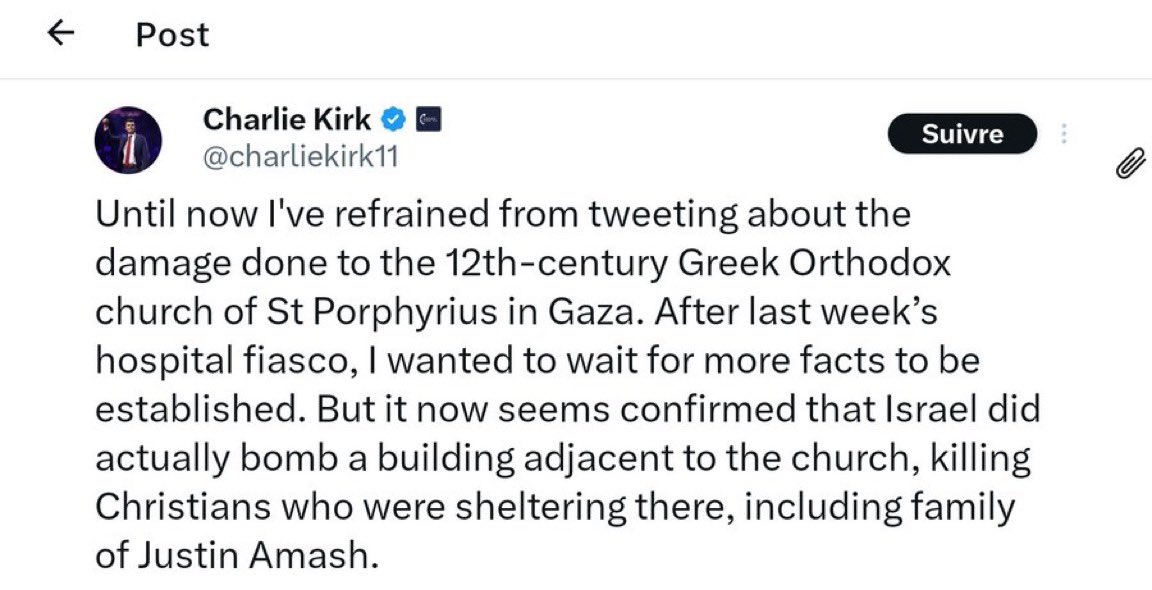
Task: Click the Post header title
Action: pyautogui.click(x=172, y=35)
